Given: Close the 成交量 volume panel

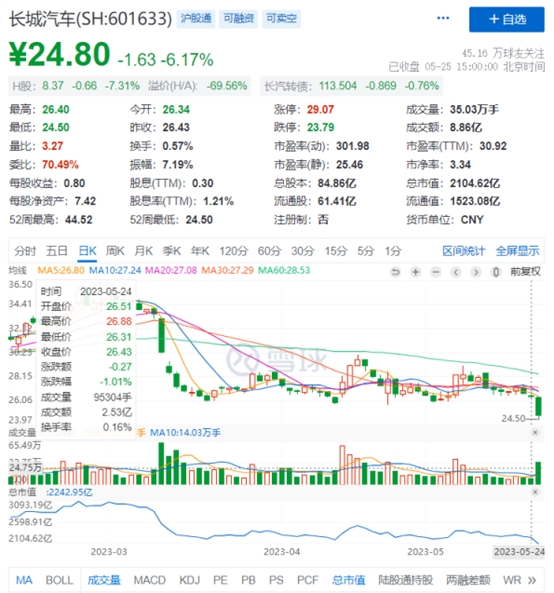Looking at the screenshot, I should [x=535, y=432].
